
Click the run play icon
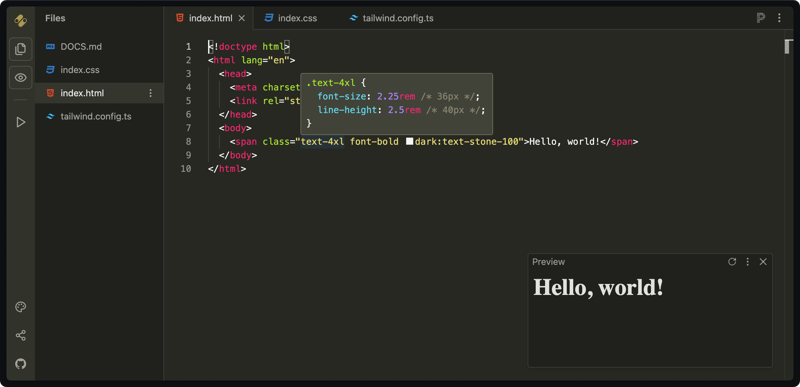[20, 122]
